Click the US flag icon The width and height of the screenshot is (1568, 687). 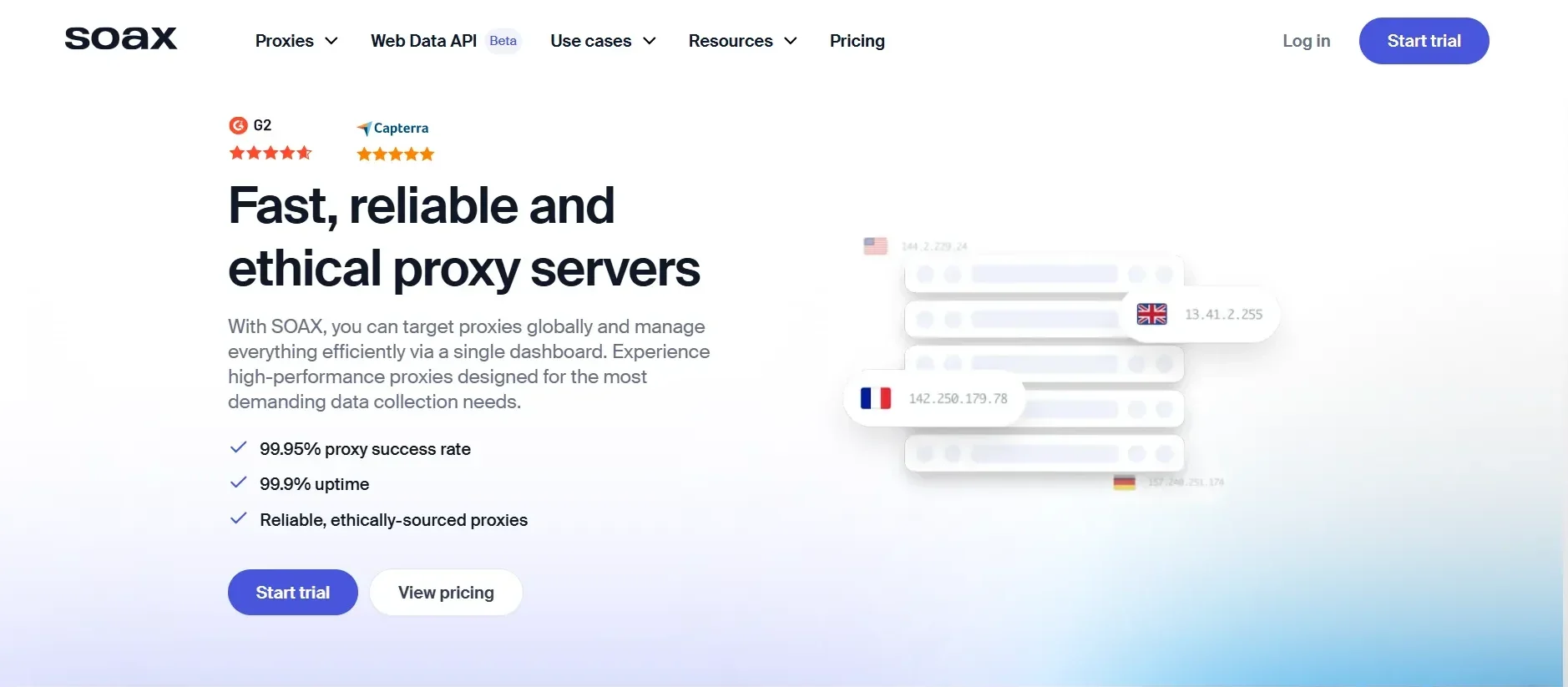point(875,246)
